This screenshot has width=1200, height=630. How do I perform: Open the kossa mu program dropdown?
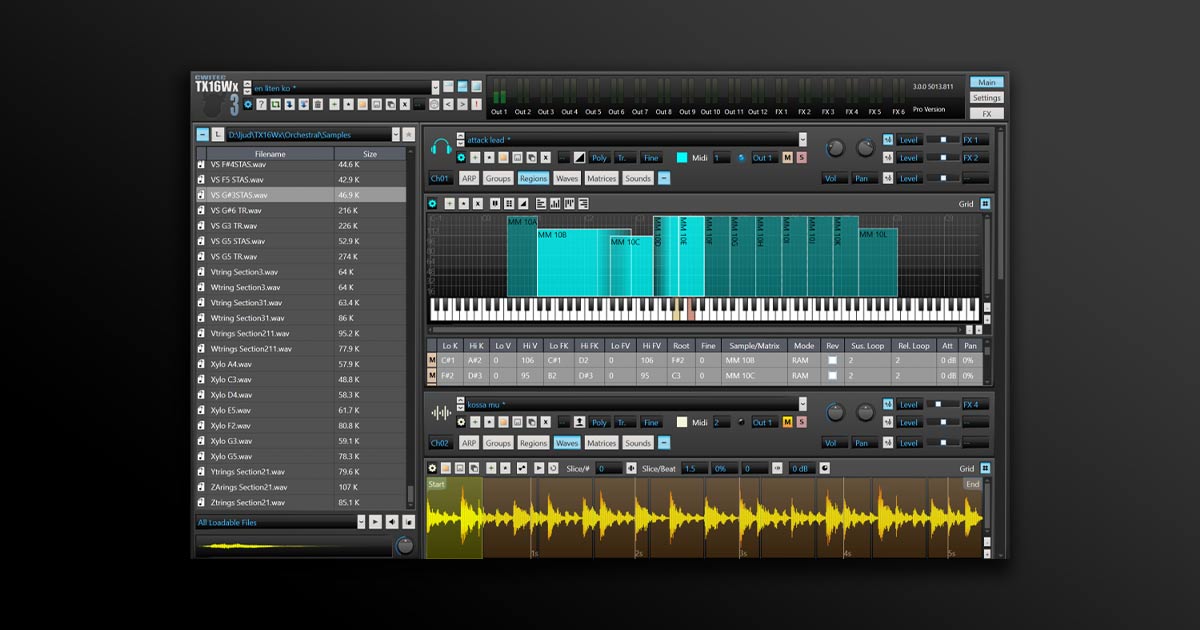802,403
